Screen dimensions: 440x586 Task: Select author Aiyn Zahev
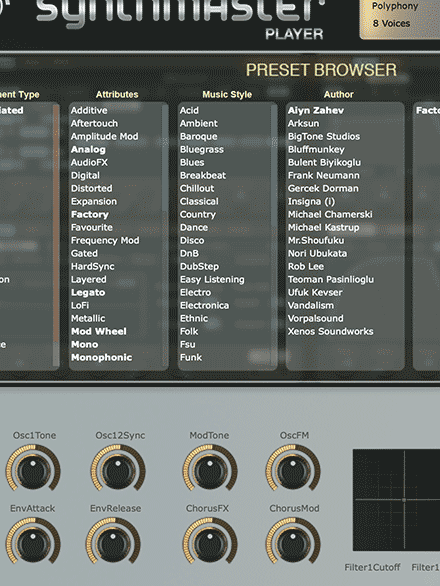pyautogui.click(x=316, y=110)
